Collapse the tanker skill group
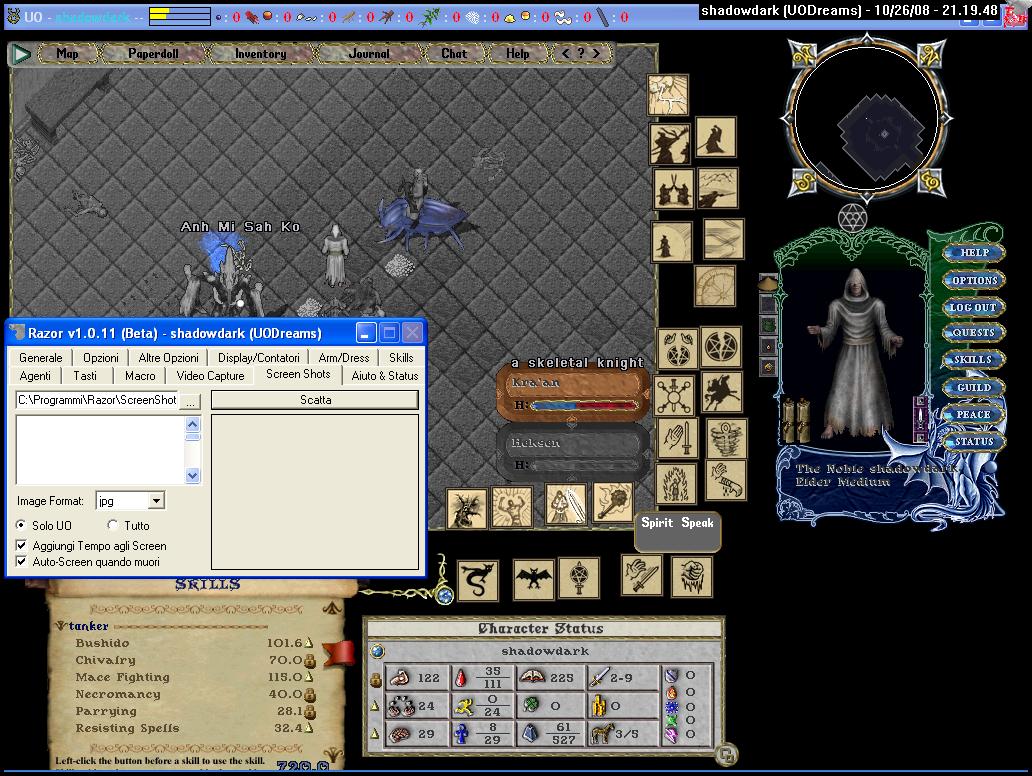Screen dimensions: 1032x776 (61, 625)
